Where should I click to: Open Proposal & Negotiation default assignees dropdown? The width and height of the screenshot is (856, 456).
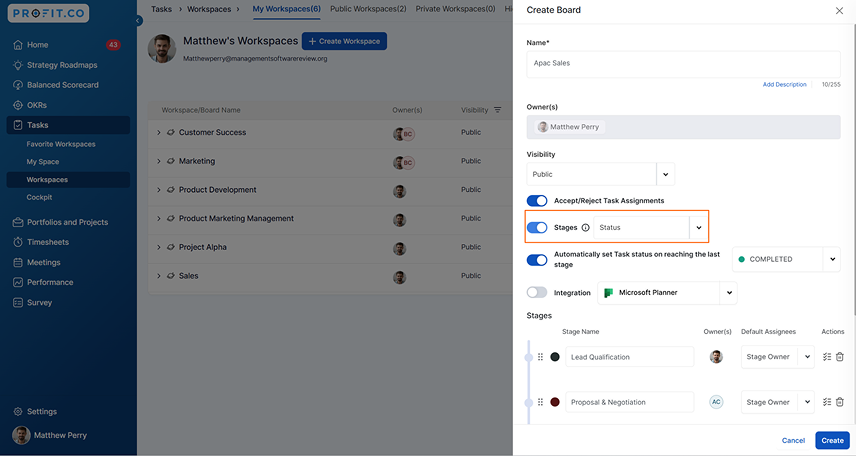[x=777, y=402]
